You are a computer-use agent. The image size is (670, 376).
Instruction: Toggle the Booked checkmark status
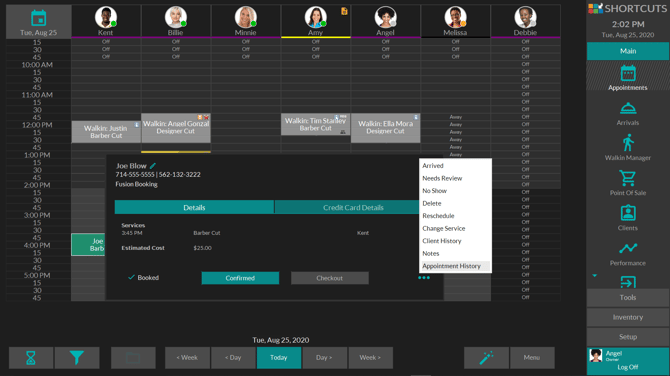[x=144, y=278]
